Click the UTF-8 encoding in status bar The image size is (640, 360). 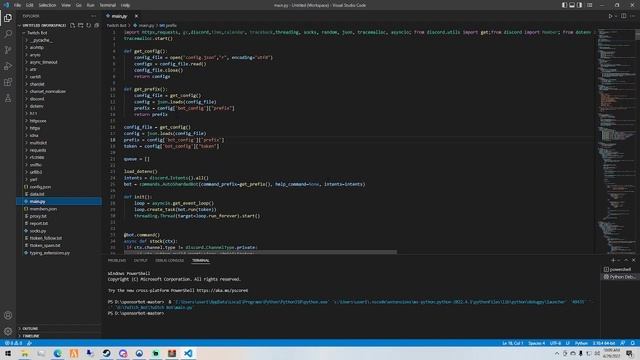point(555,343)
